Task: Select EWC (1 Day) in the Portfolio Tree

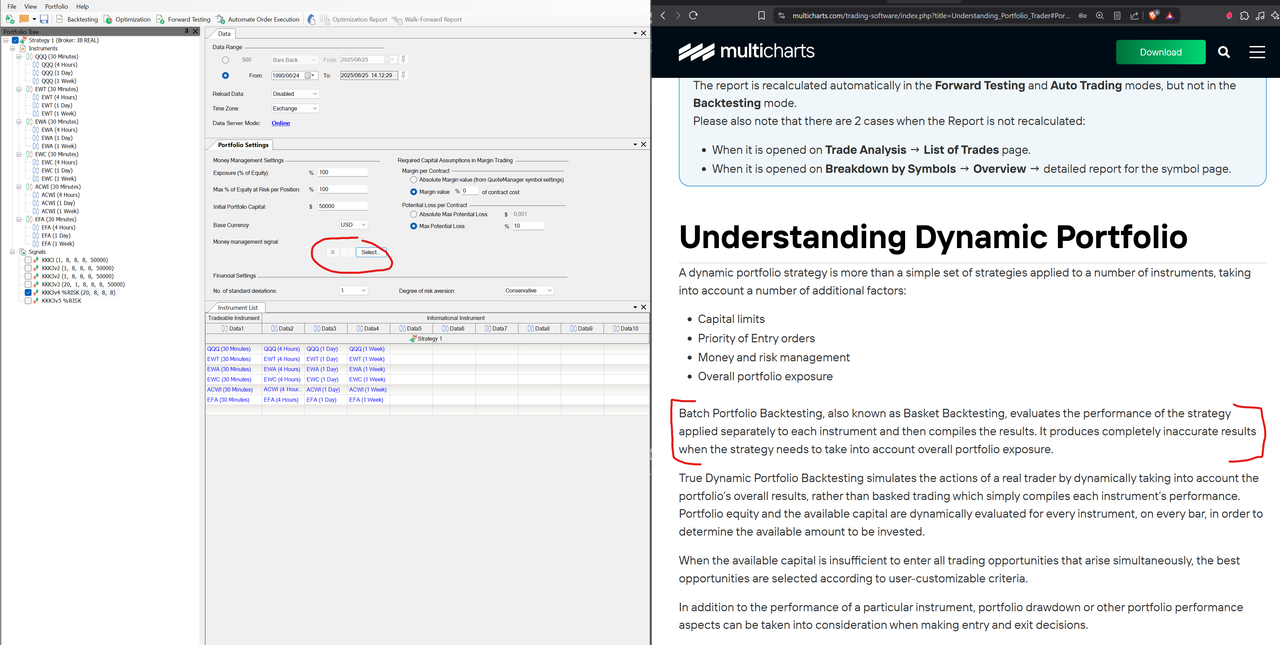Action: (x=56, y=171)
